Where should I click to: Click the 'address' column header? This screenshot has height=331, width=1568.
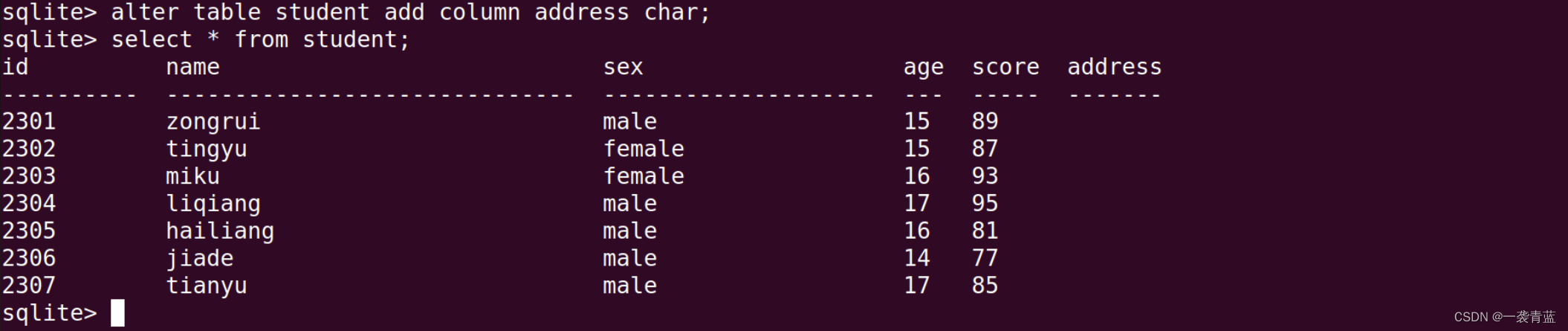pyautogui.click(x=1114, y=67)
